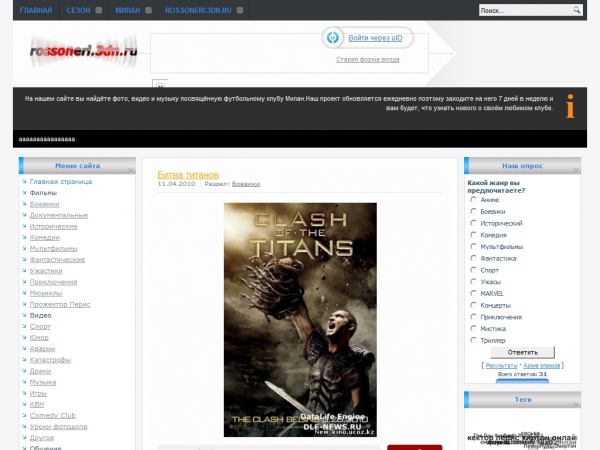Click the uID login round icon

click(x=333, y=38)
